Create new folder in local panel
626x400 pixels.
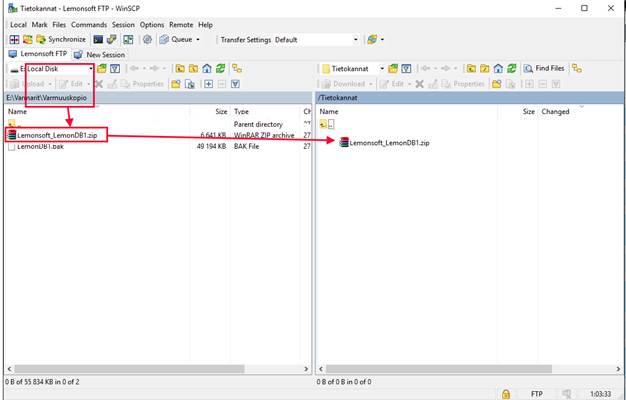click(176, 84)
